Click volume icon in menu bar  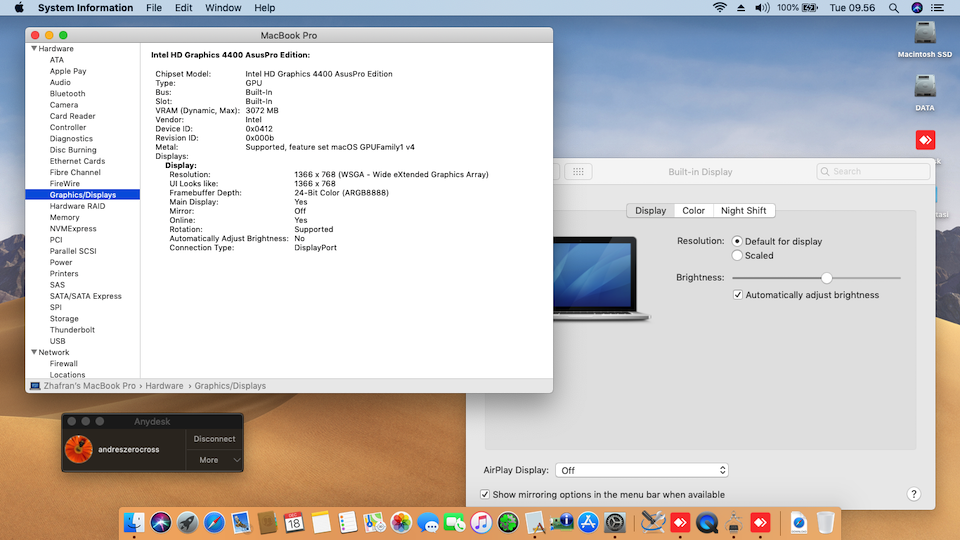pos(762,8)
